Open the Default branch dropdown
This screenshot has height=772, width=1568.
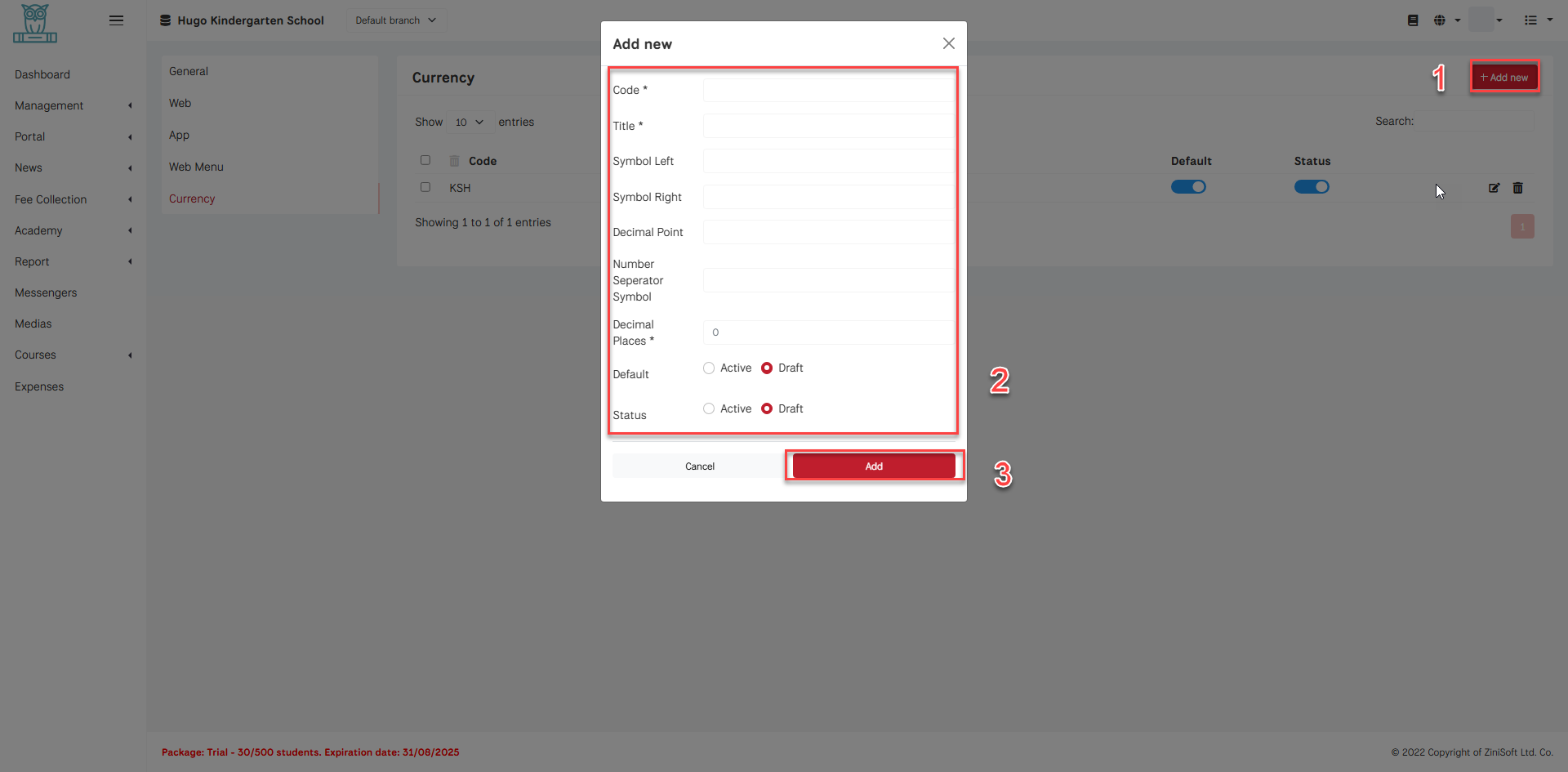click(x=396, y=20)
